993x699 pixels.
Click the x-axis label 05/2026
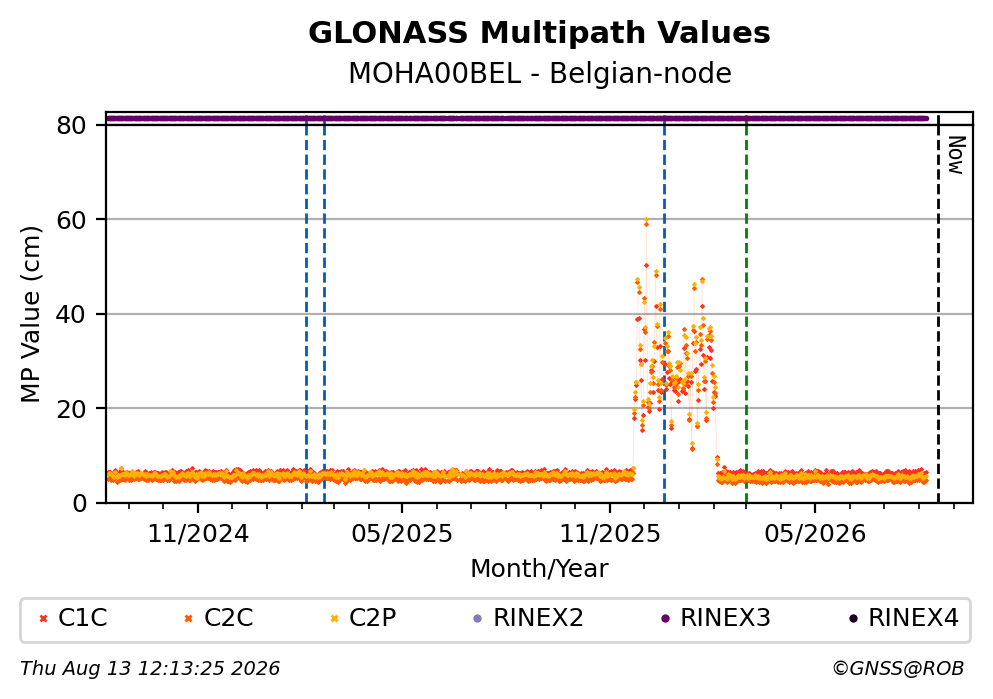815,534
